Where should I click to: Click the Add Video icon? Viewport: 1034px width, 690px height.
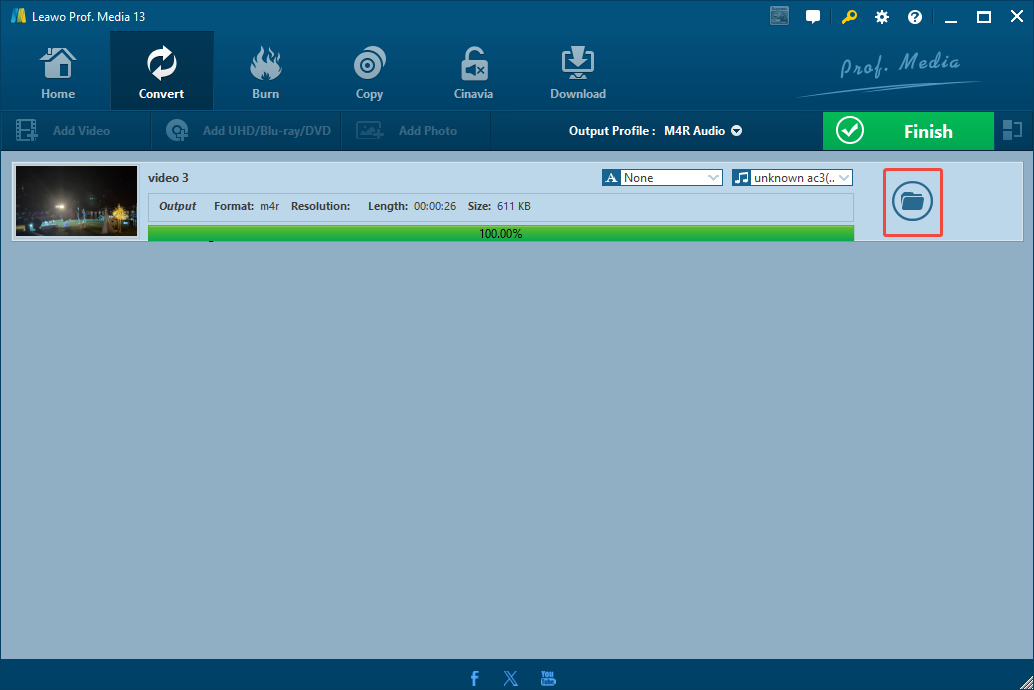point(27,130)
